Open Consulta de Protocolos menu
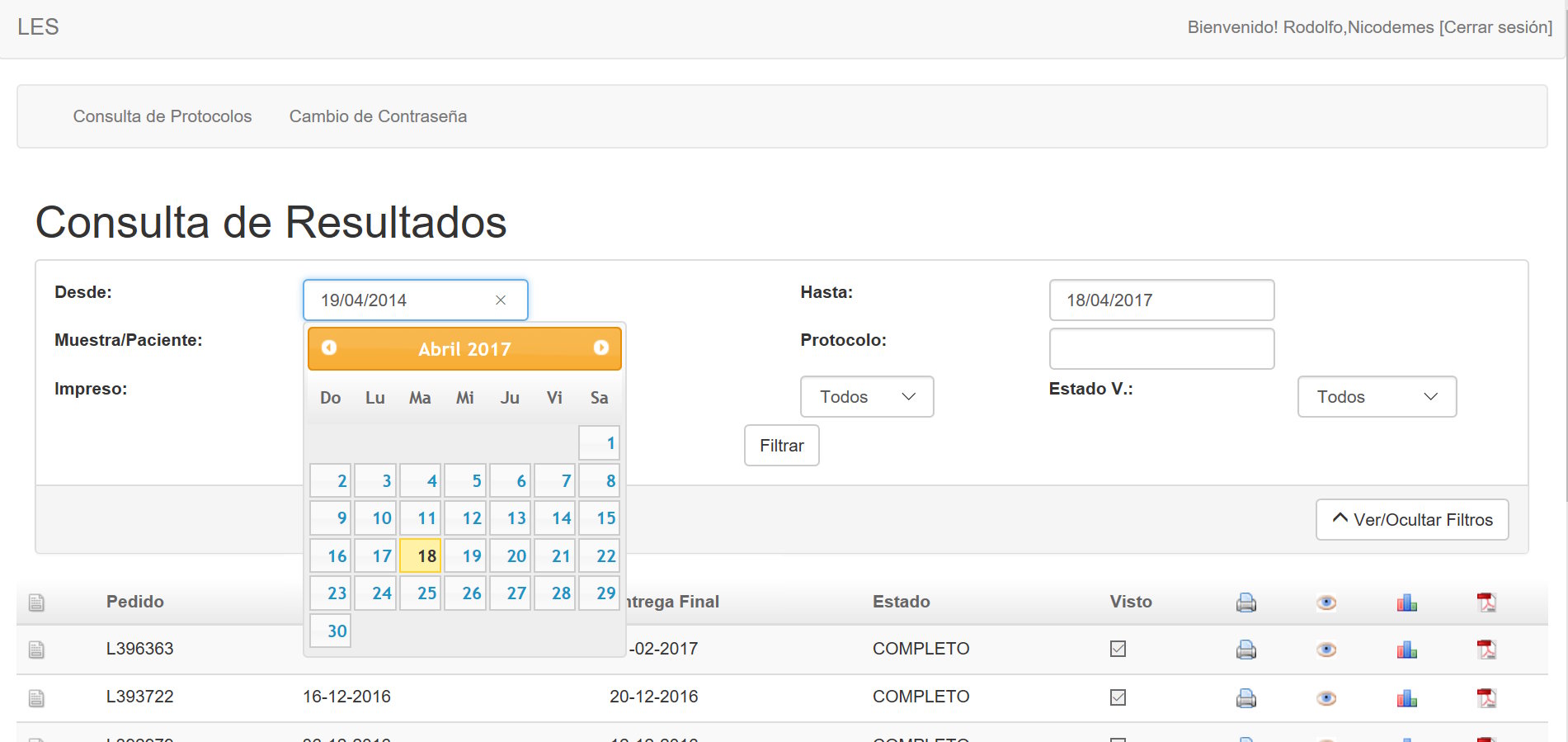 [162, 116]
